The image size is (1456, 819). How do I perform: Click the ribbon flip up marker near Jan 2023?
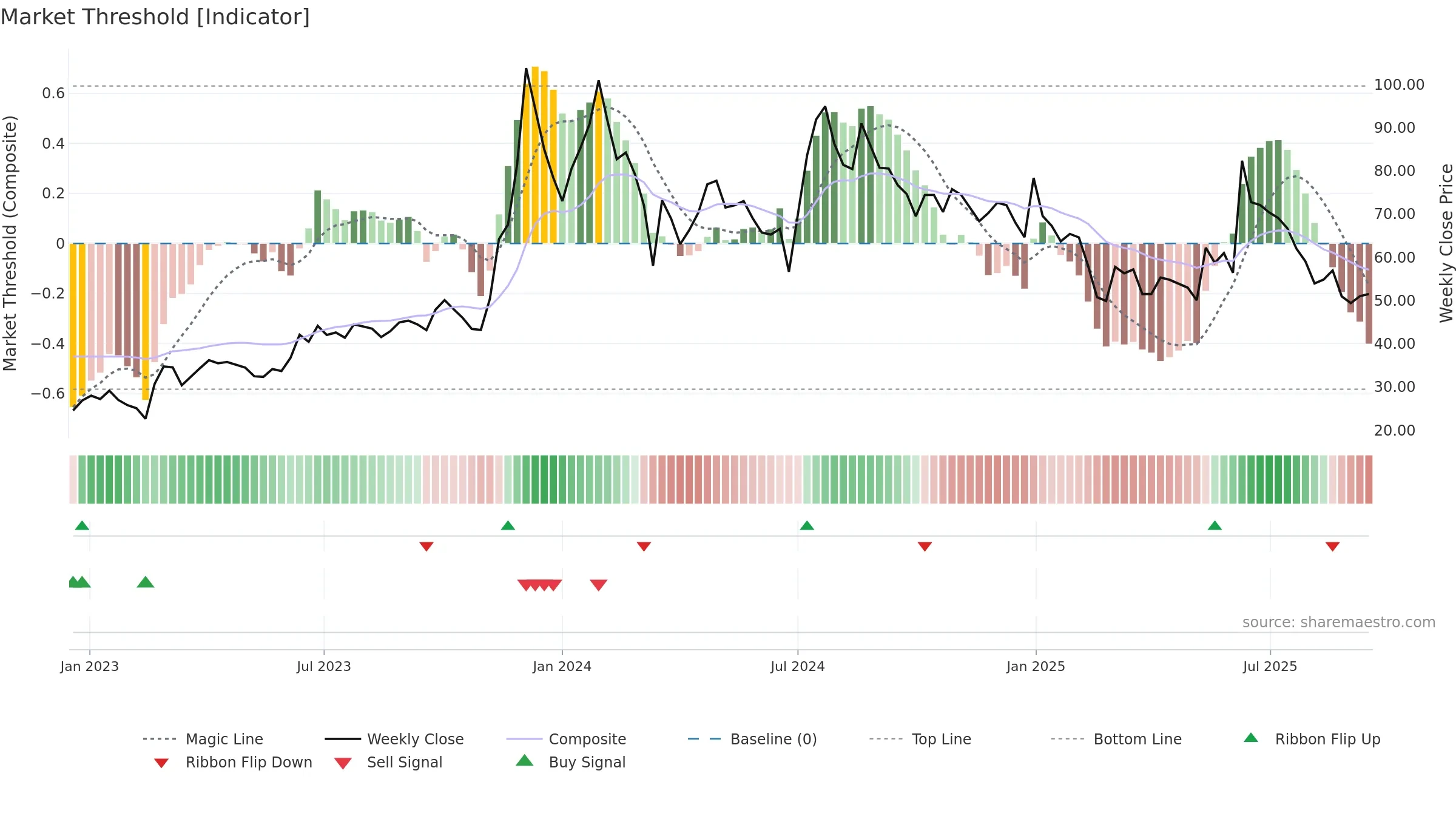pos(82,525)
